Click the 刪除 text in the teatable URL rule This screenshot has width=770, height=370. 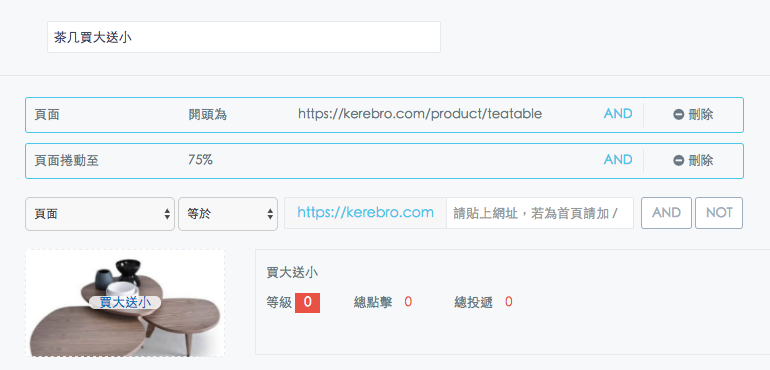[701, 115]
